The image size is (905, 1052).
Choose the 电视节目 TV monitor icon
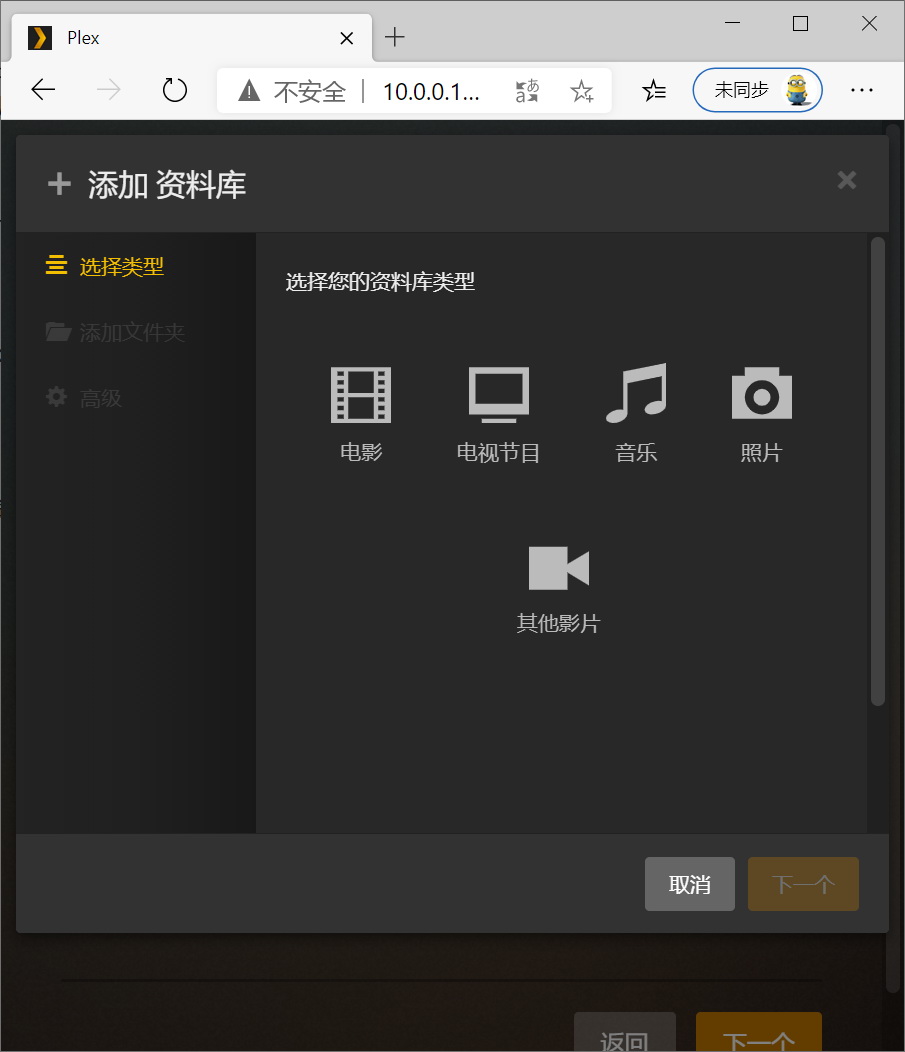(x=498, y=394)
